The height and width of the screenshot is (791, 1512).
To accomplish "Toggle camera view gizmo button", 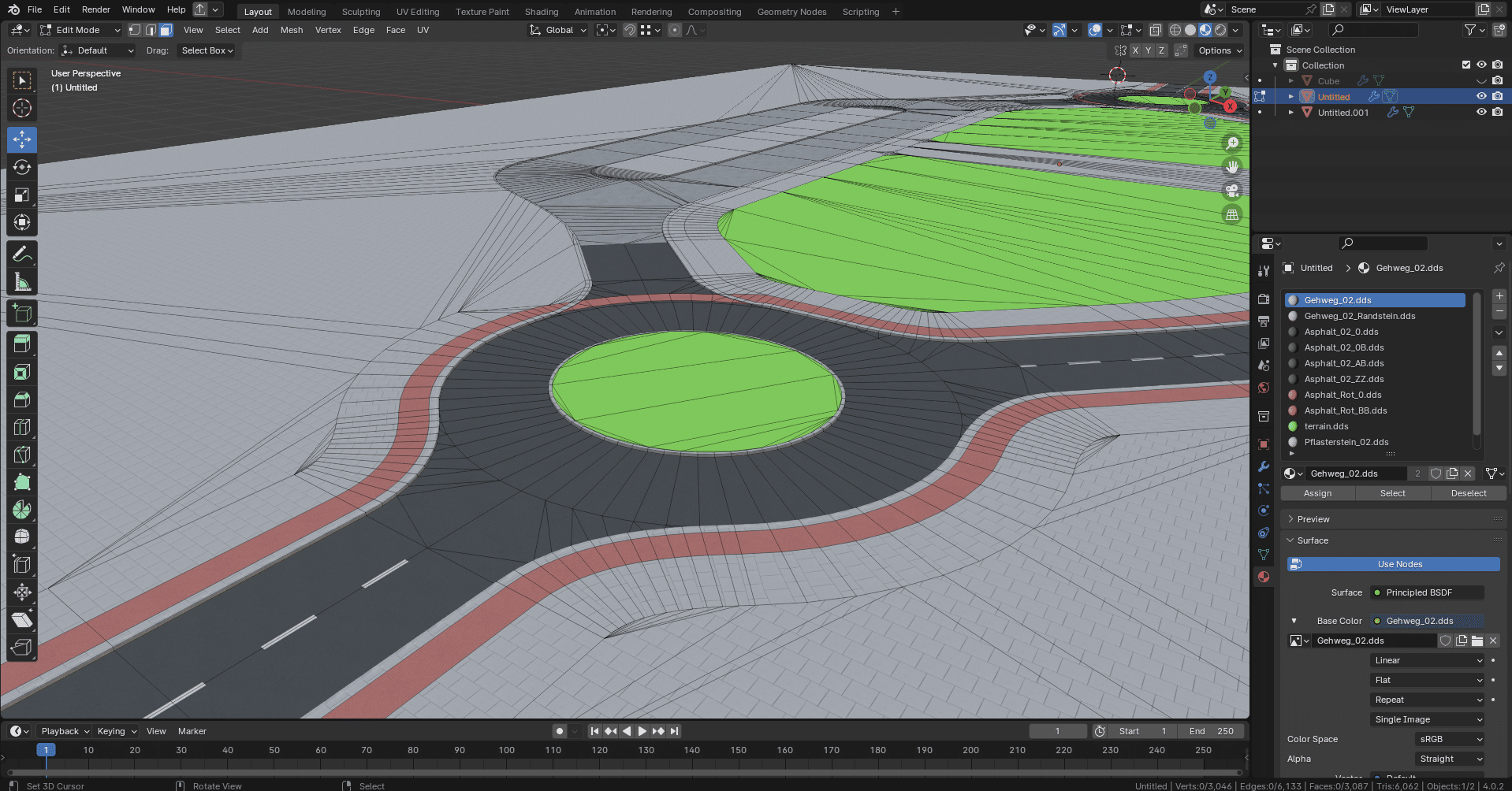I will point(1231,191).
